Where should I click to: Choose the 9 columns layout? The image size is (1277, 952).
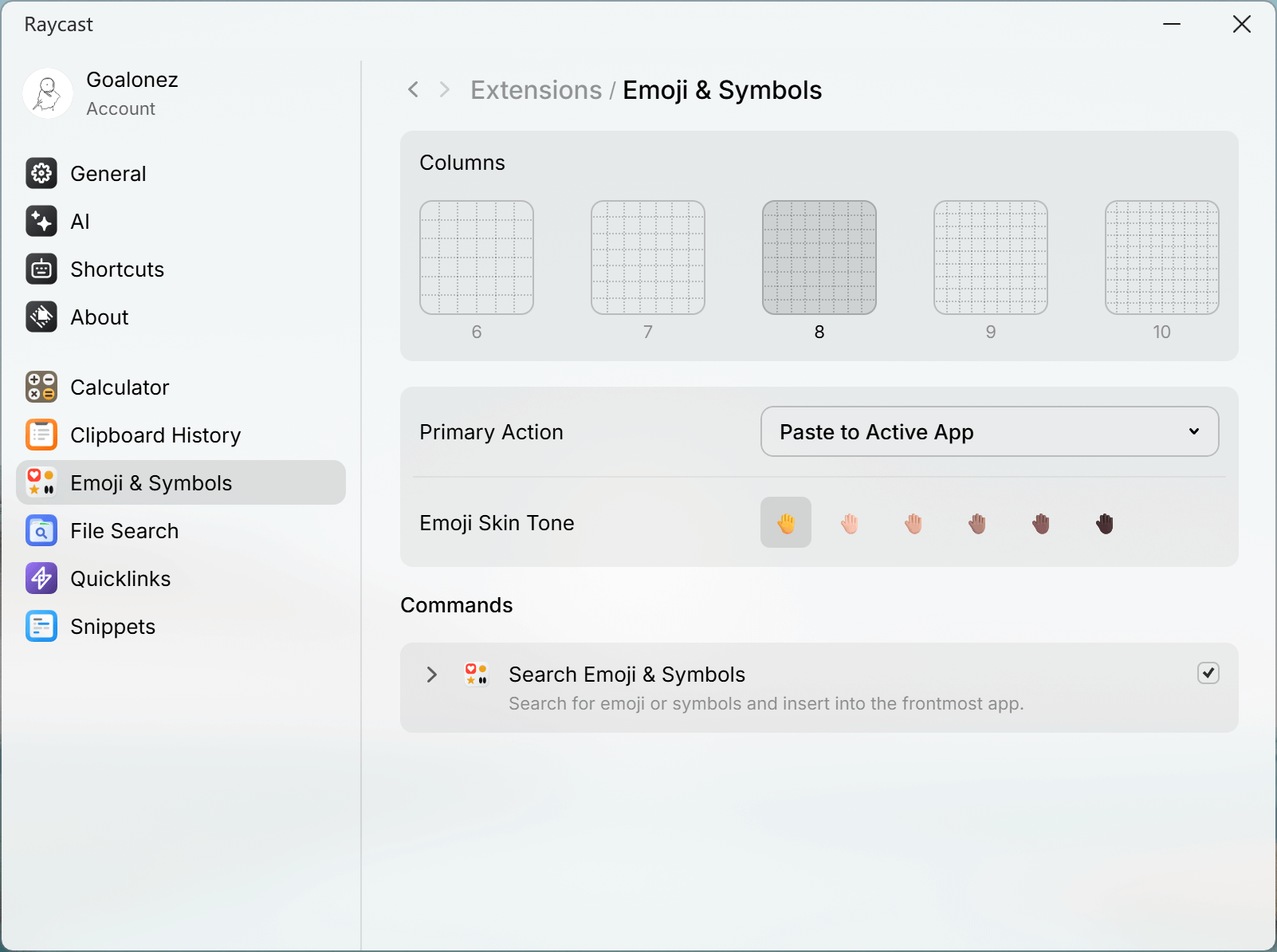tap(991, 258)
